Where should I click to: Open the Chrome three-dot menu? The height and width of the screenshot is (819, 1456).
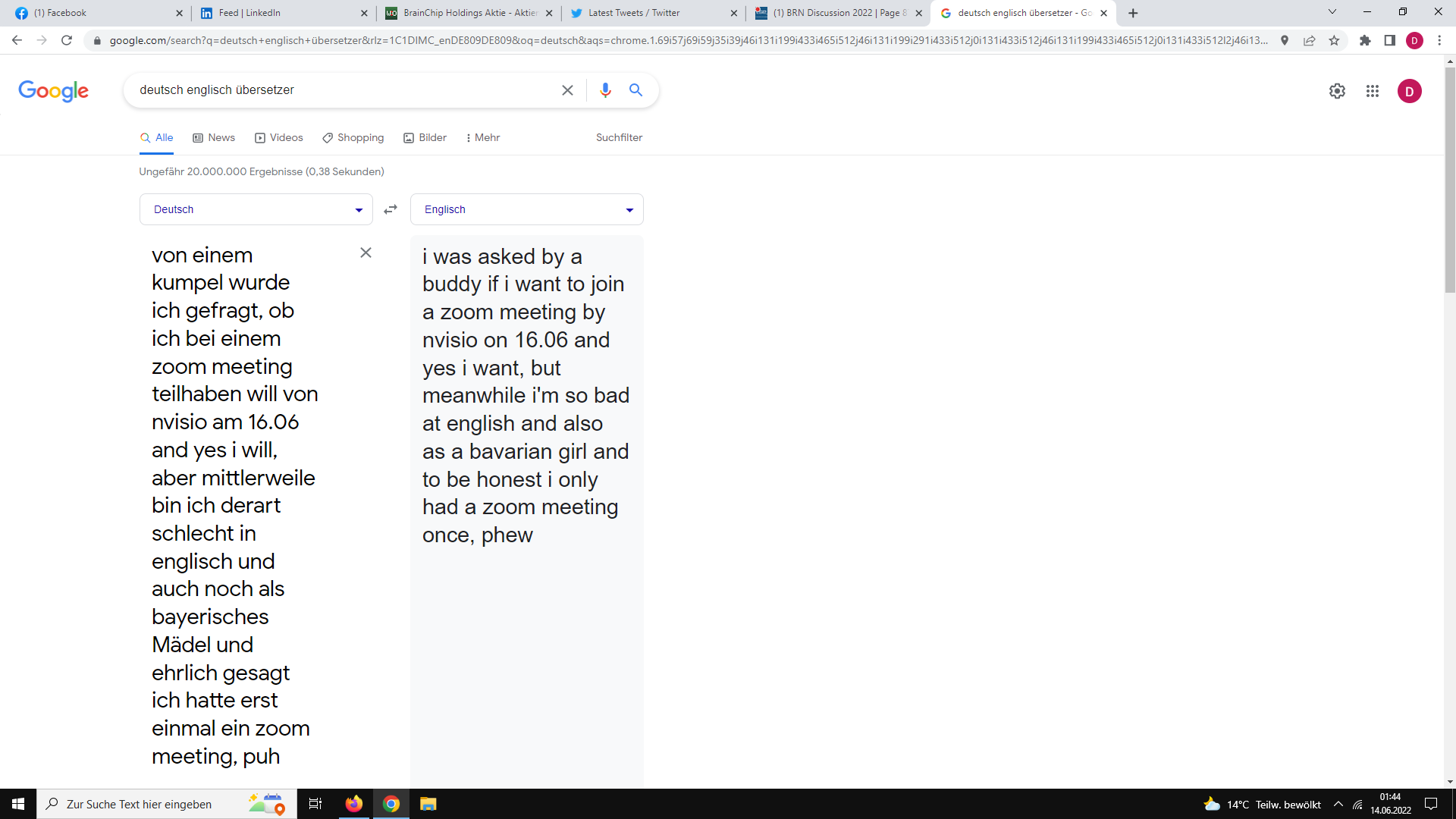click(1439, 40)
